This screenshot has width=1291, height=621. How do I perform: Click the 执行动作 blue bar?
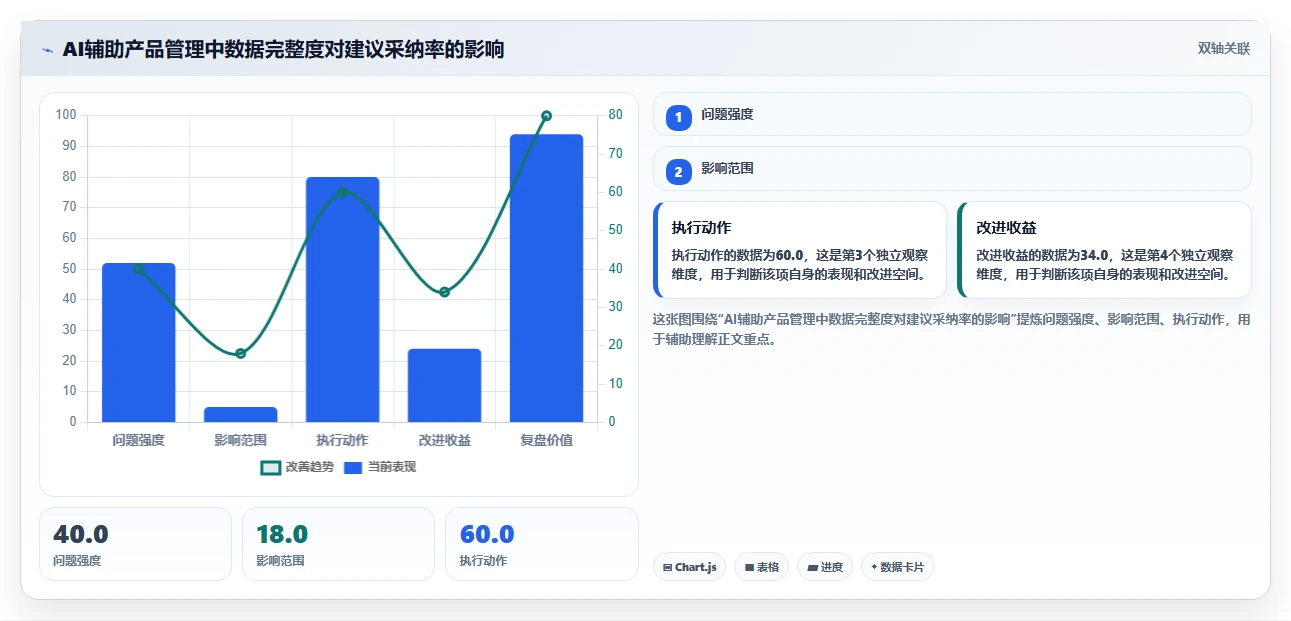[x=343, y=300]
